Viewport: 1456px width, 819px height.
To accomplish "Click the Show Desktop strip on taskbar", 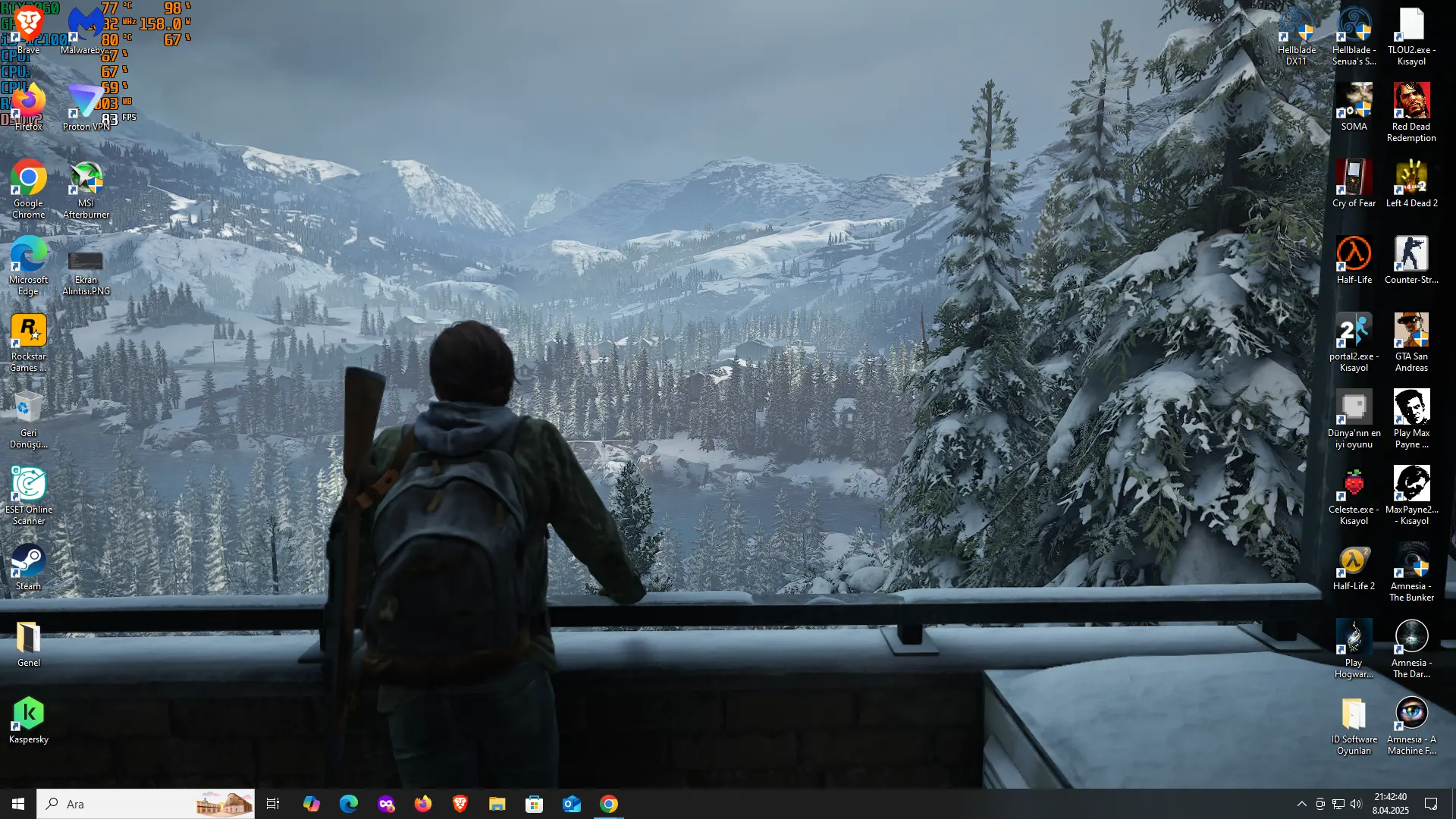I will pyautogui.click(x=1453, y=804).
